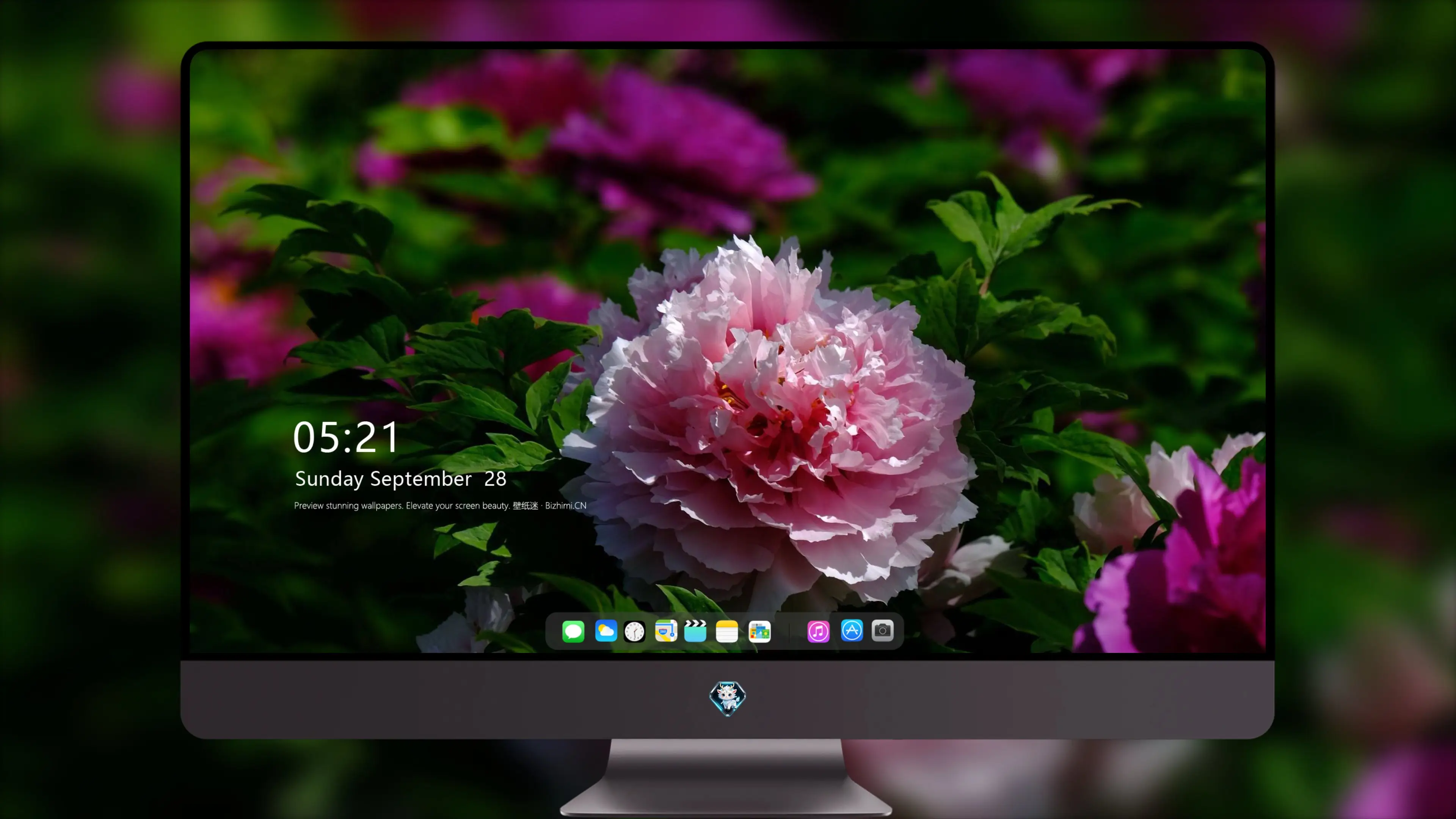Screen dimensions: 1456x819
Task: Open the green Messages app in the dock
Action: (x=573, y=631)
